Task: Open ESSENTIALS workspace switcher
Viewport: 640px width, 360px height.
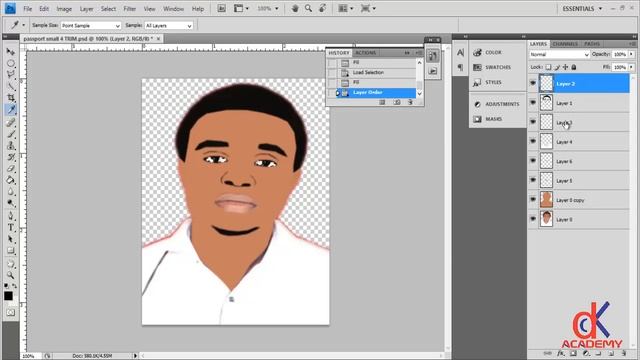Action: tap(582, 9)
